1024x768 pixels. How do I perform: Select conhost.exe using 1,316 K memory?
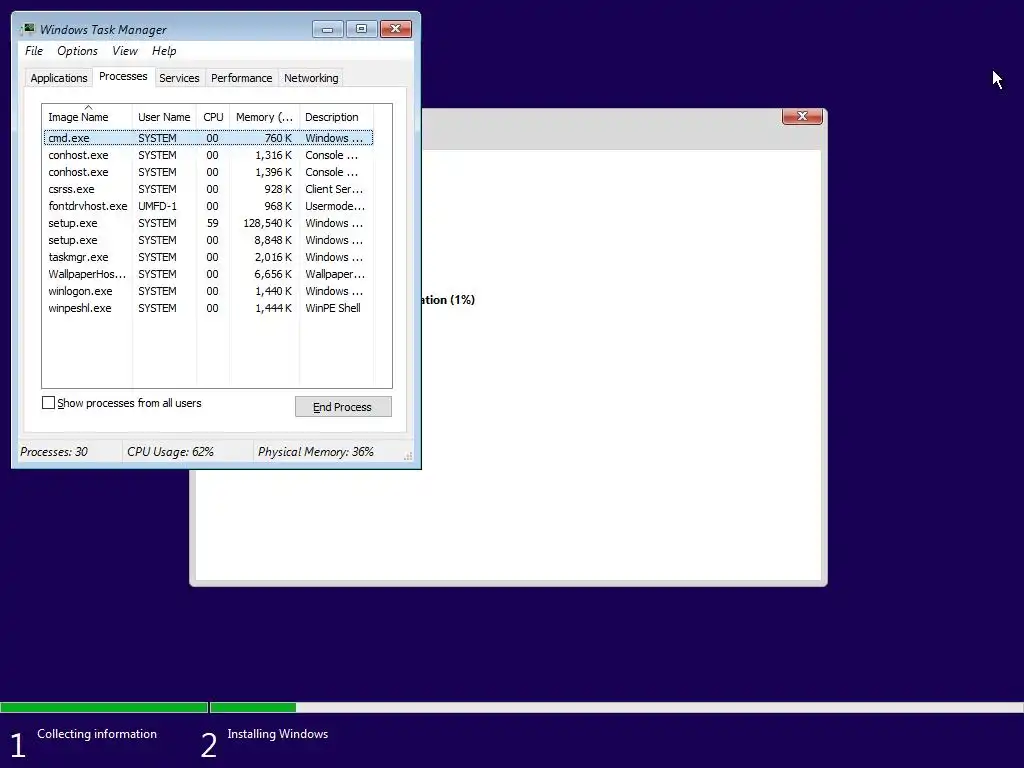click(x=208, y=155)
